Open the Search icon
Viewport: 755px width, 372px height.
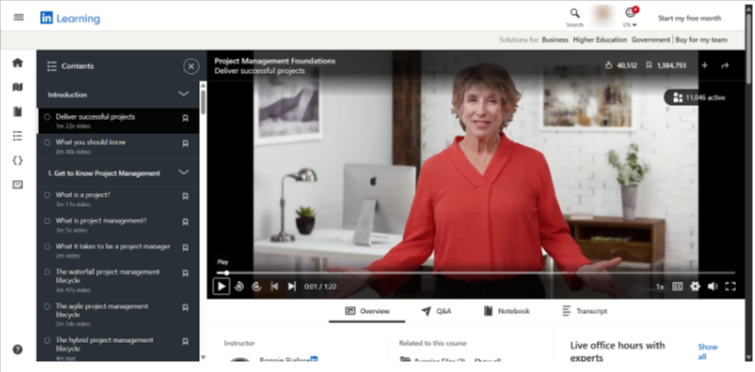(574, 17)
